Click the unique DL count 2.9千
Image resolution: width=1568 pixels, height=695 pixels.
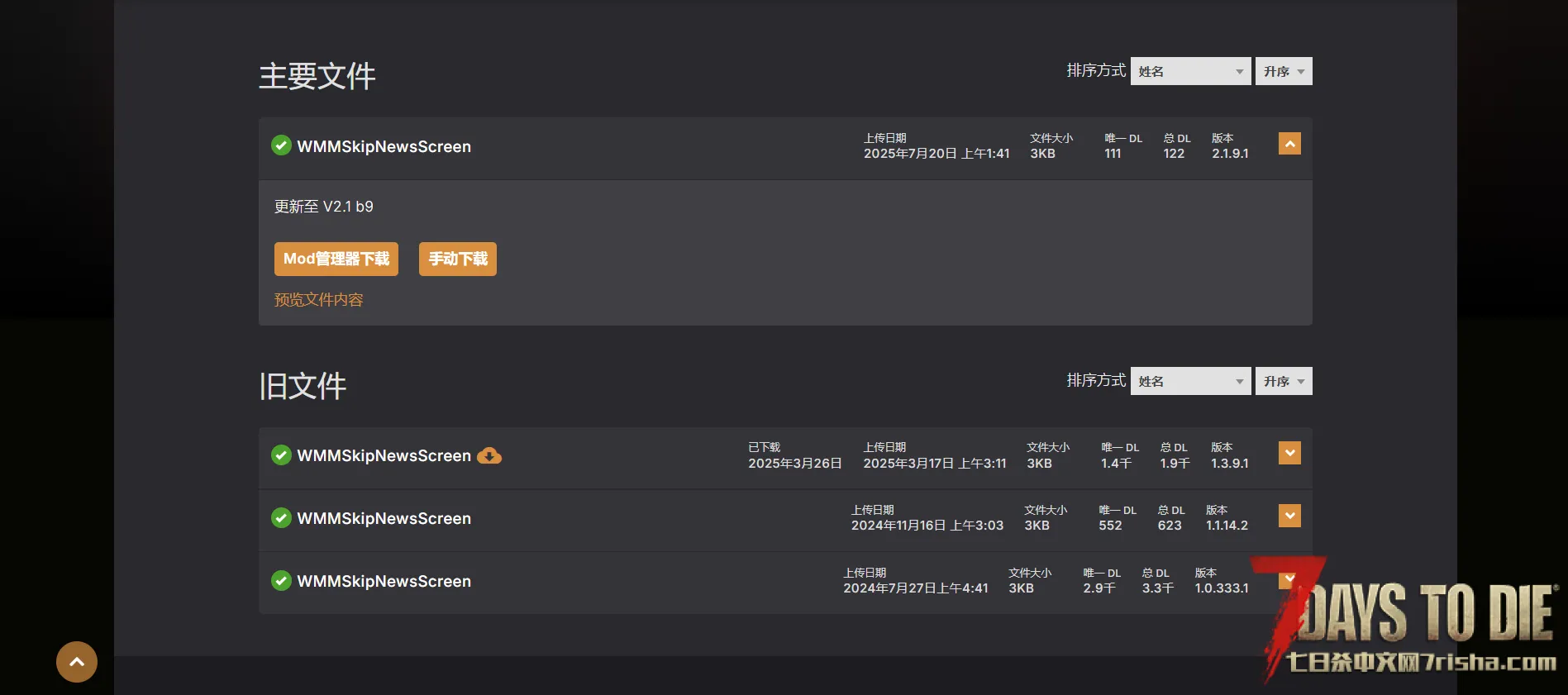tap(1099, 588)
